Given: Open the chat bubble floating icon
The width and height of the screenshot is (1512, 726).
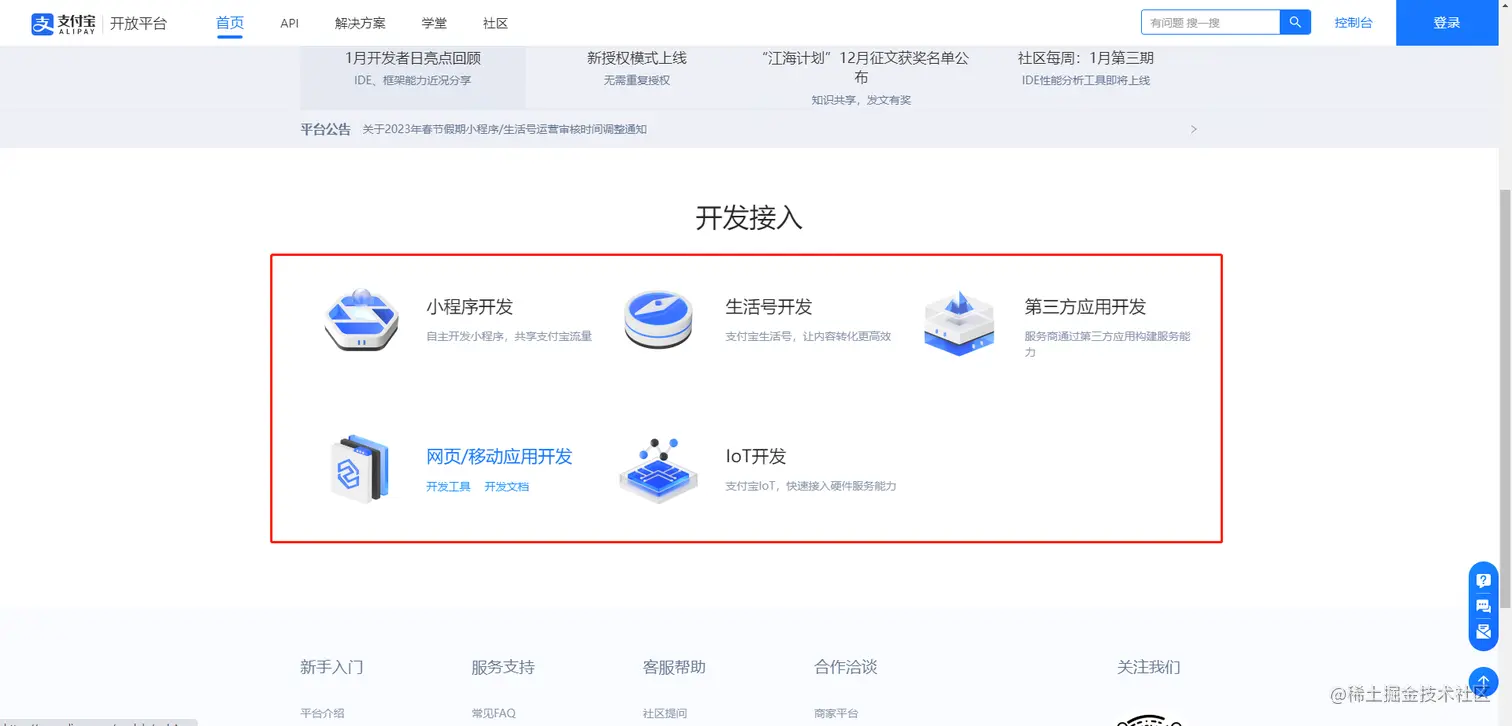Looking at the screenshot, I should point(1483,606).
